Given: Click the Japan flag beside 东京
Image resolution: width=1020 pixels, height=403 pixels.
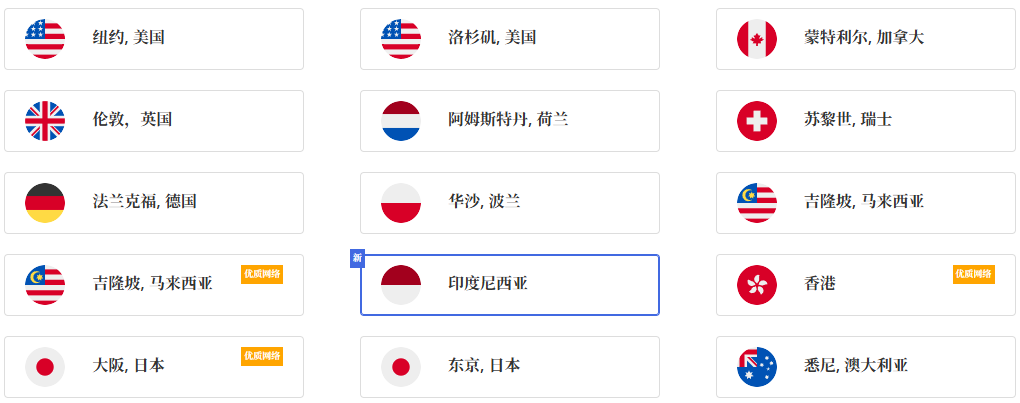Looking at the screenshot, I should point(401,367).
